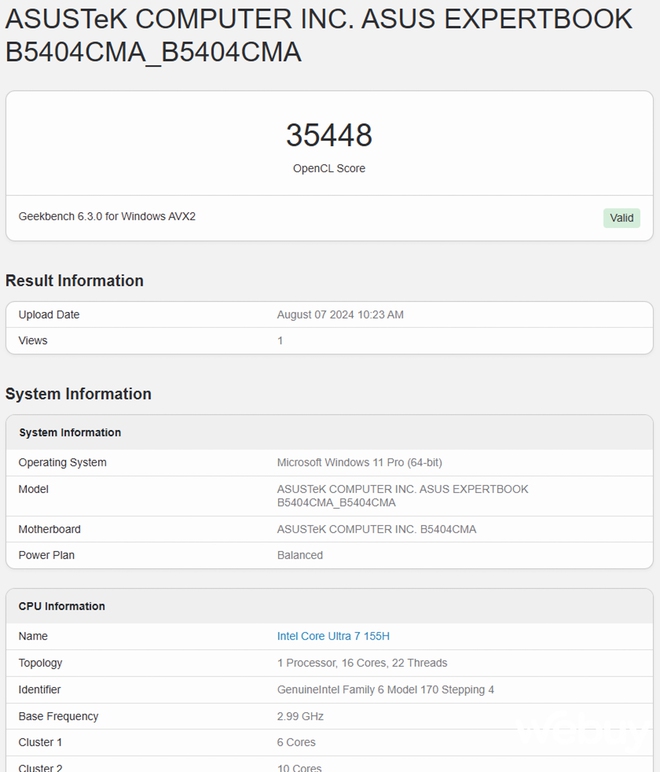Click the page title ASUSTeK COMPUTER INC. ASUS EXPERTBOOK

318,35
